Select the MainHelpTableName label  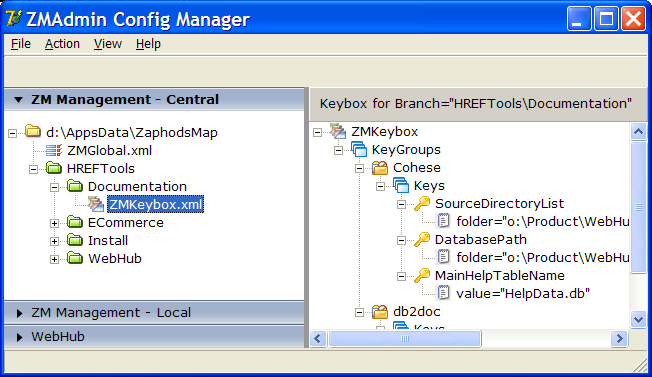[x=499, y=276]
